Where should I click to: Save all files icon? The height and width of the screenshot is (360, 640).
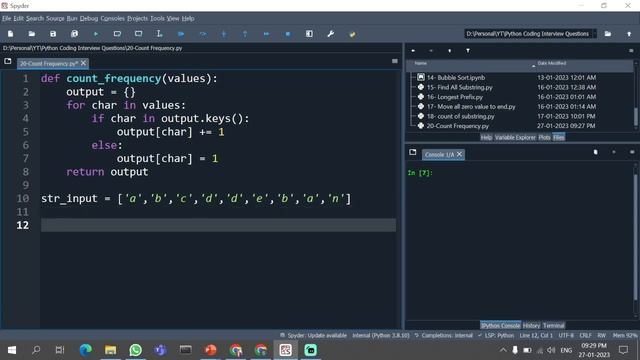74,34
